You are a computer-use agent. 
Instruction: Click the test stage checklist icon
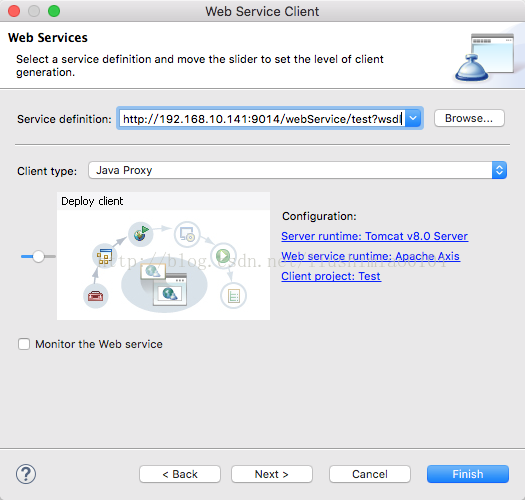tap(234, 296)
